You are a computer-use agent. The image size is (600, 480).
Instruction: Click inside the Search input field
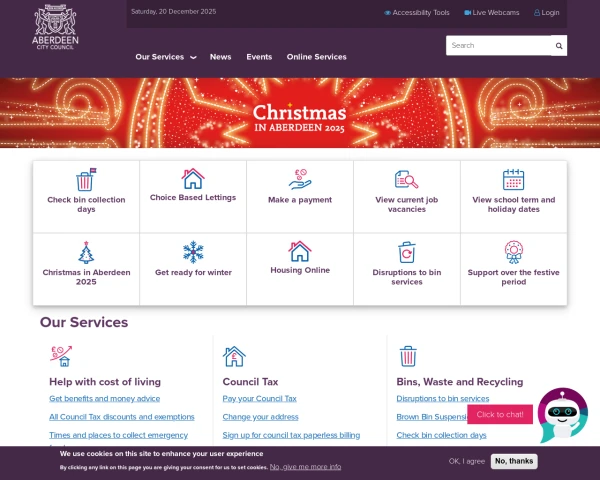(499, 46)
